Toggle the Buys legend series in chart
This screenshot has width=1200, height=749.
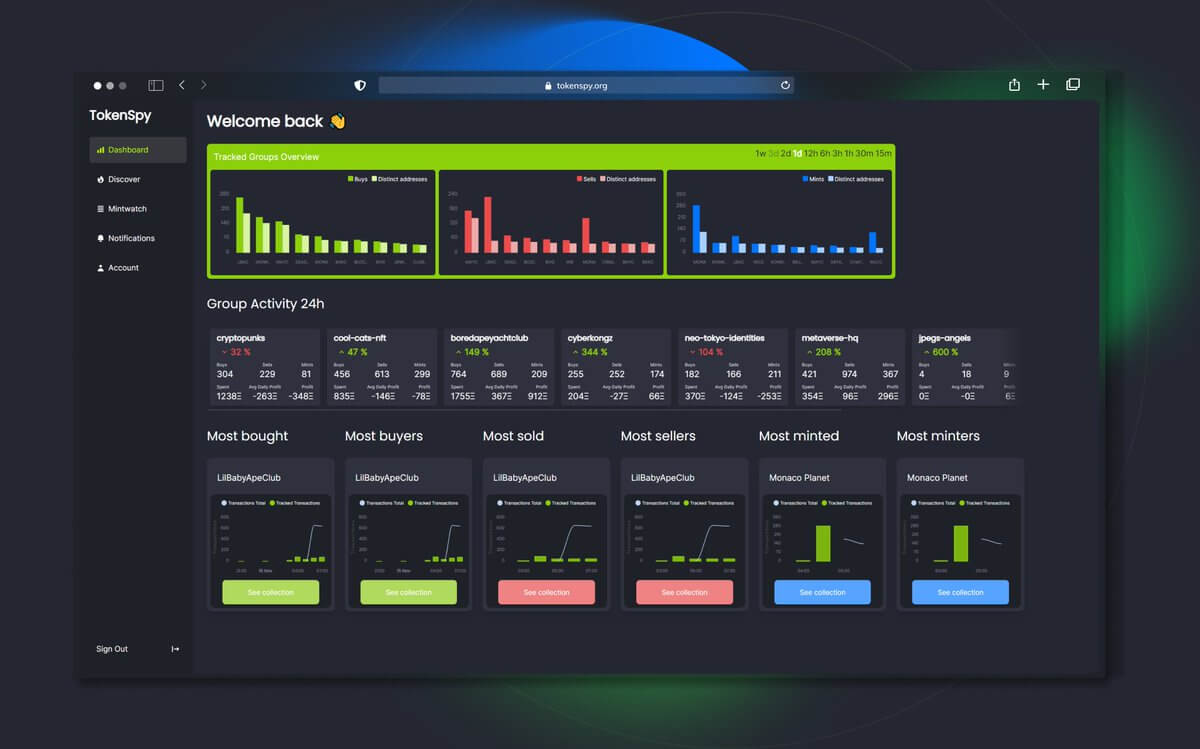pos(358,179)
